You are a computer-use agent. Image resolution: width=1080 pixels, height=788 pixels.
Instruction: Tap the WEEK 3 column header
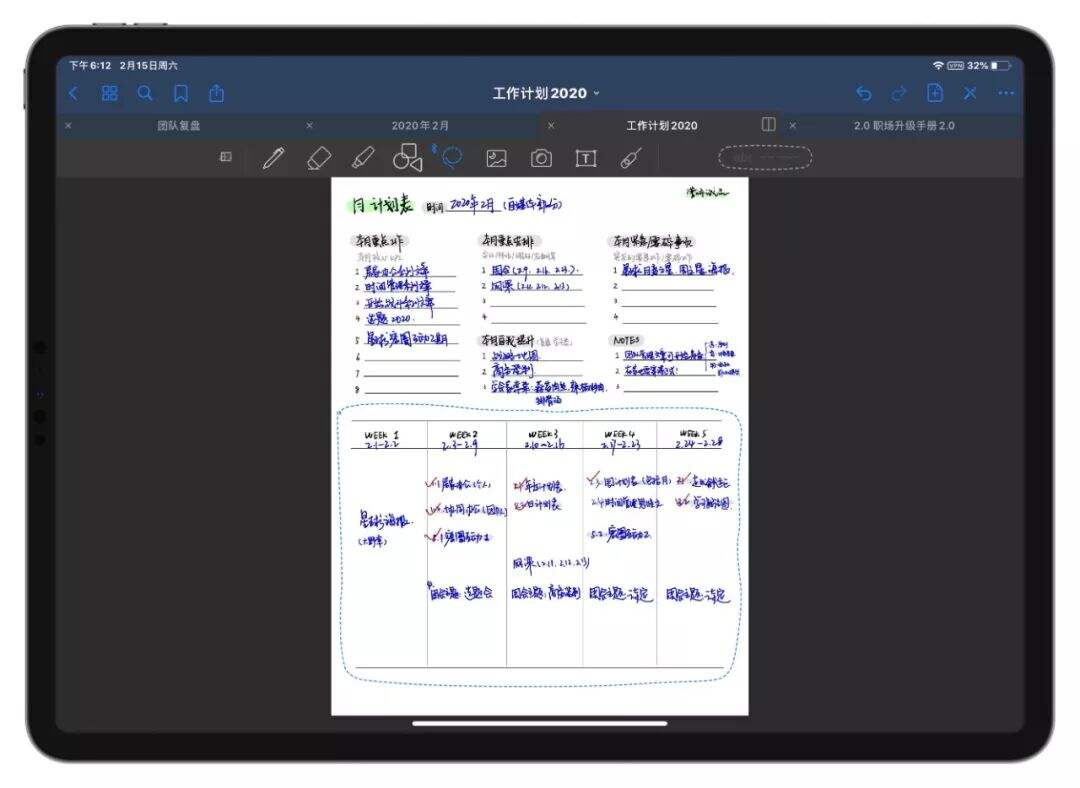click(543, 434)
